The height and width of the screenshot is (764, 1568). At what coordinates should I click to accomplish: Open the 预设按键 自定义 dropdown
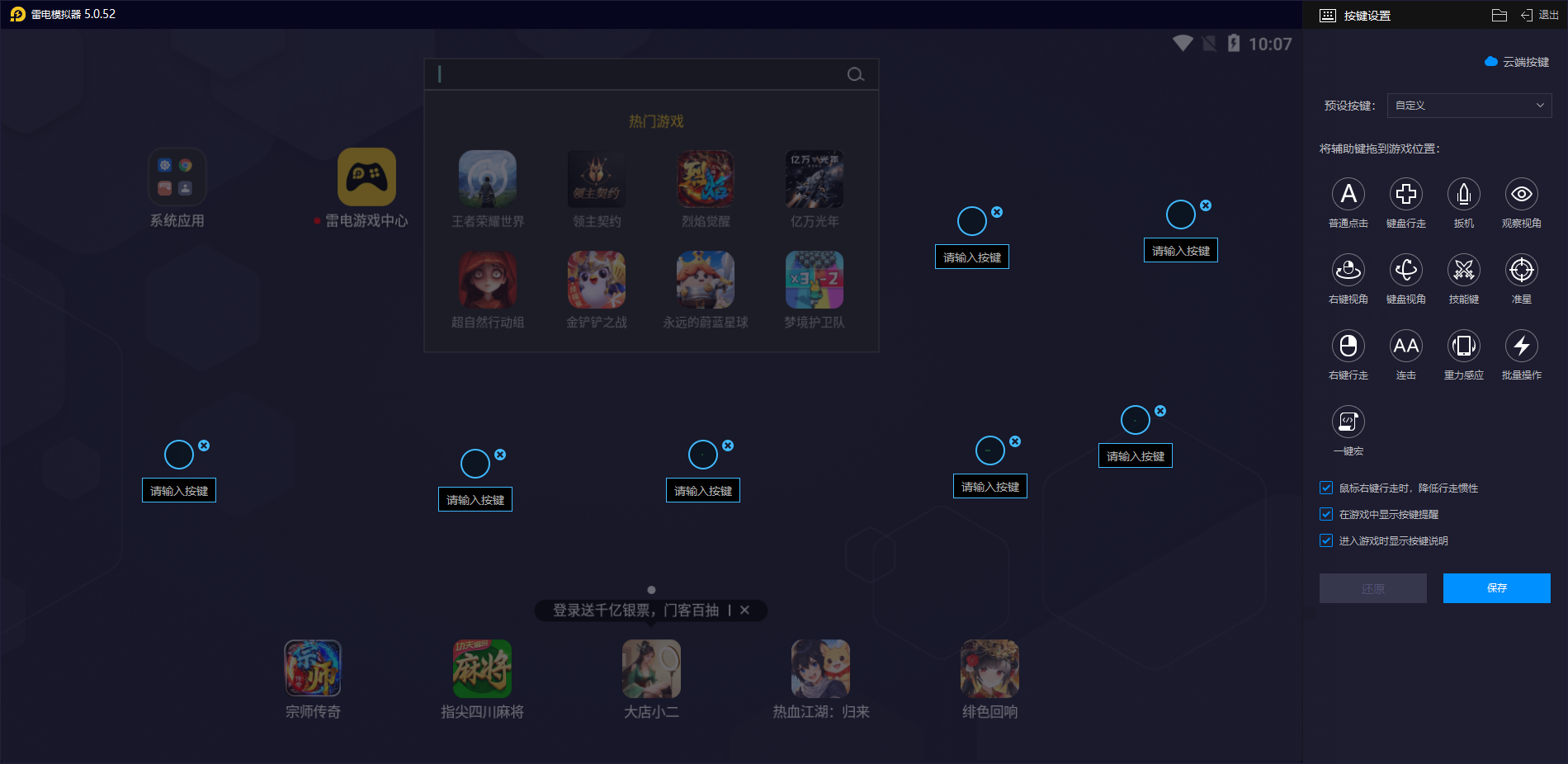coord(1469,106)
